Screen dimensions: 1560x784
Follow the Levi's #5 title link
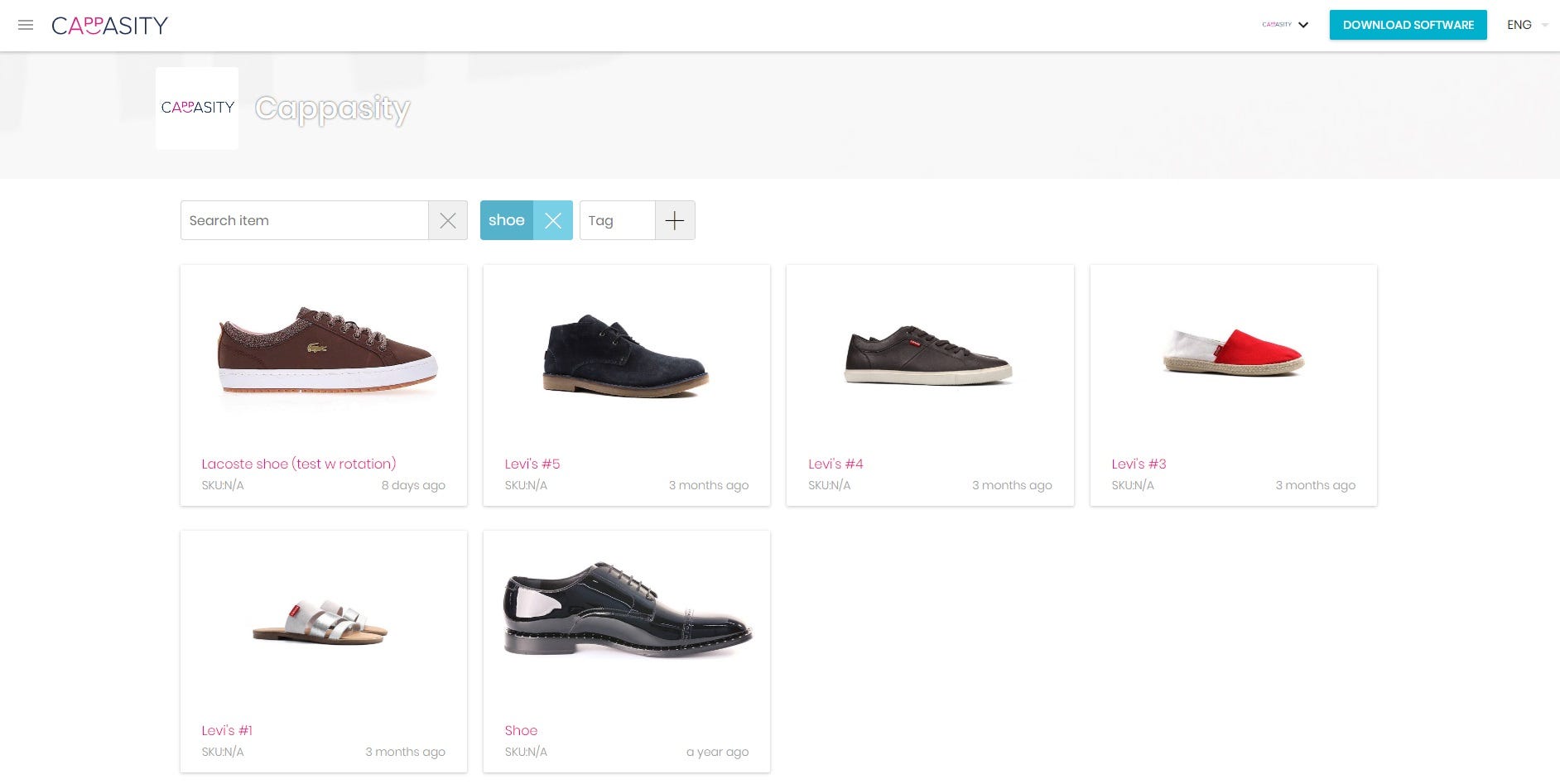pos(532,464)
